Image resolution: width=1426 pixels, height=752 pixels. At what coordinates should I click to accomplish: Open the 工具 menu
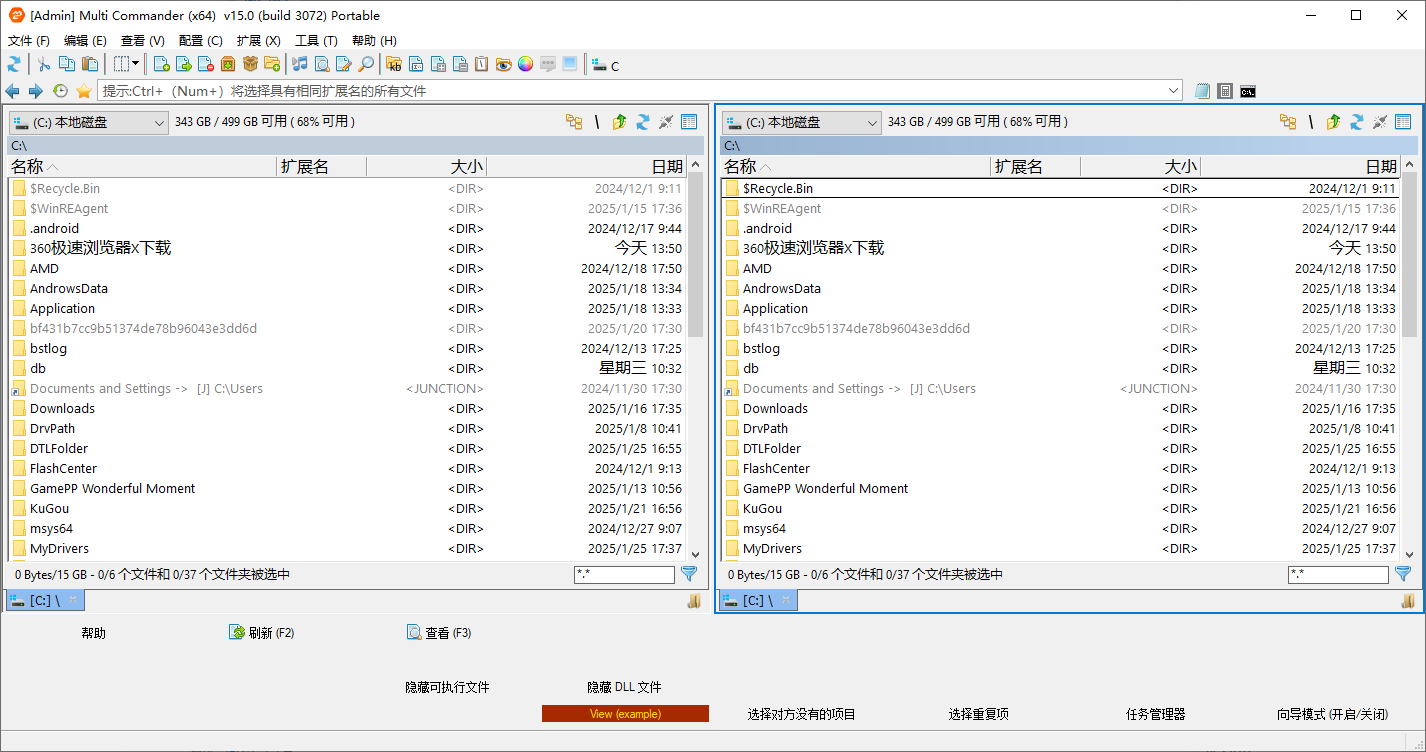click(315, 40)
